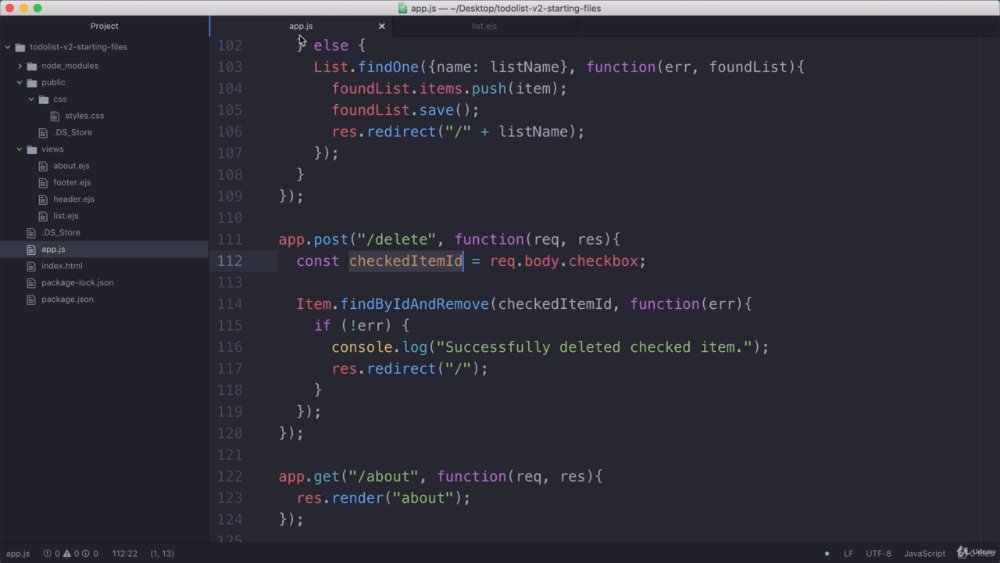Click app.js file name in status bar
The height and width of the screenshot is (563, 1000).
(18, 553)
